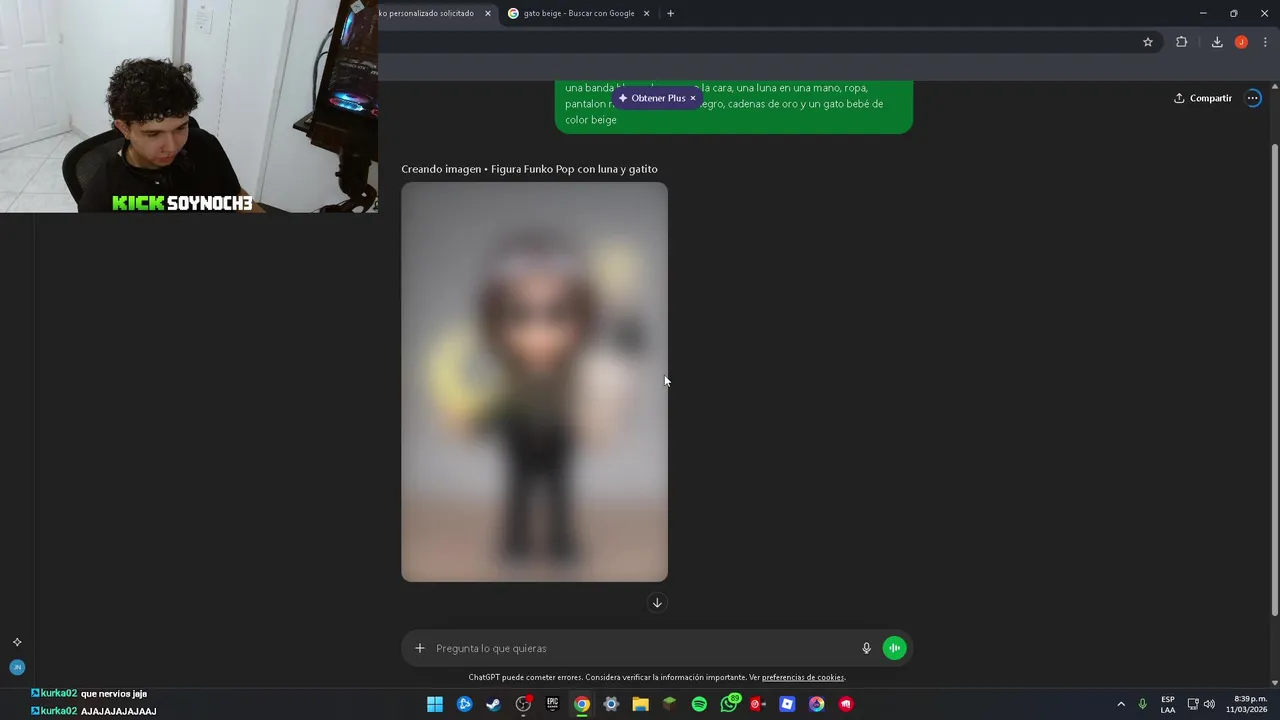
Task: Show hidden system tray icons
Action: 1121,704
